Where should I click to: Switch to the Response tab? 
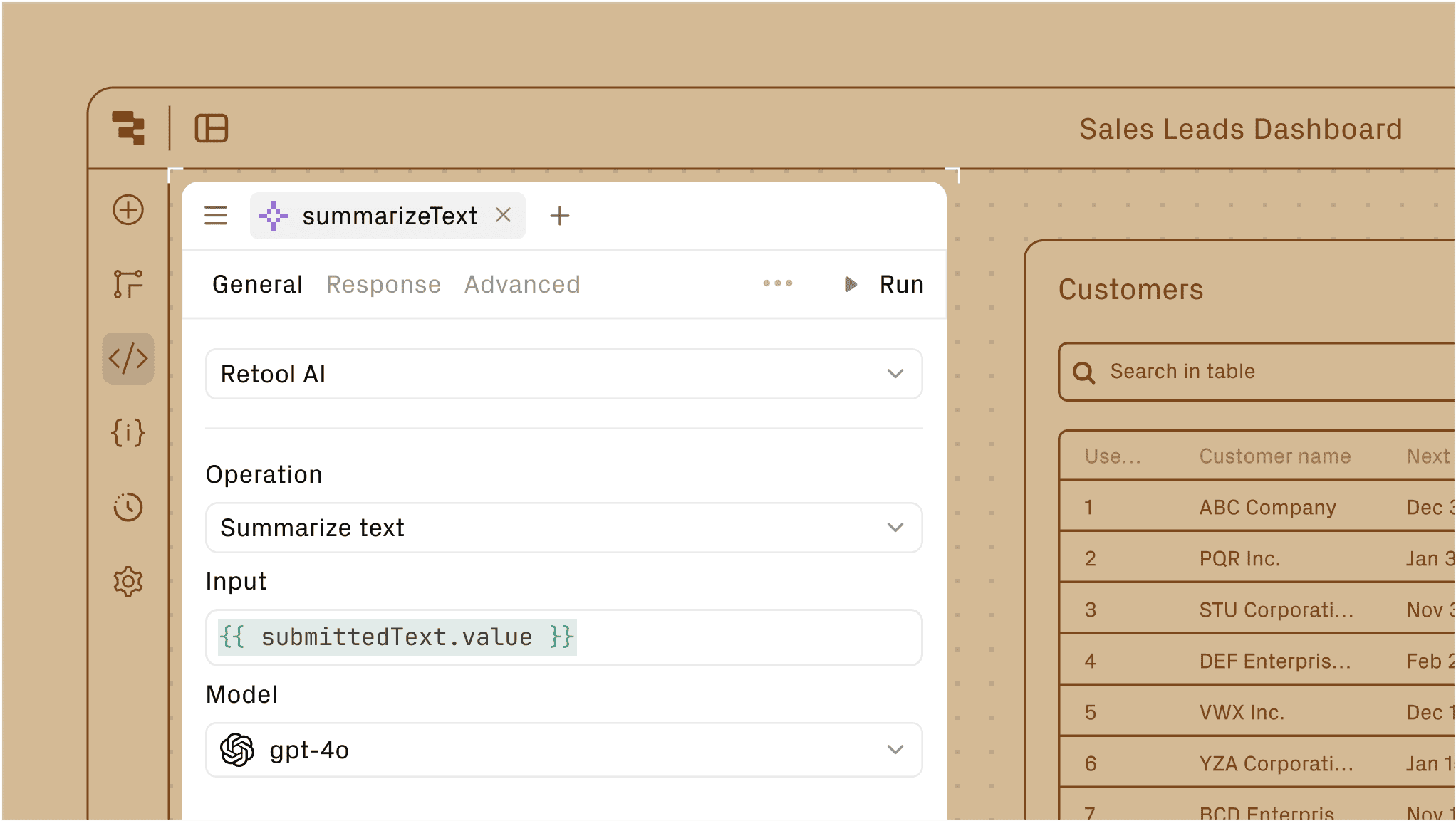tap(383, 284)
